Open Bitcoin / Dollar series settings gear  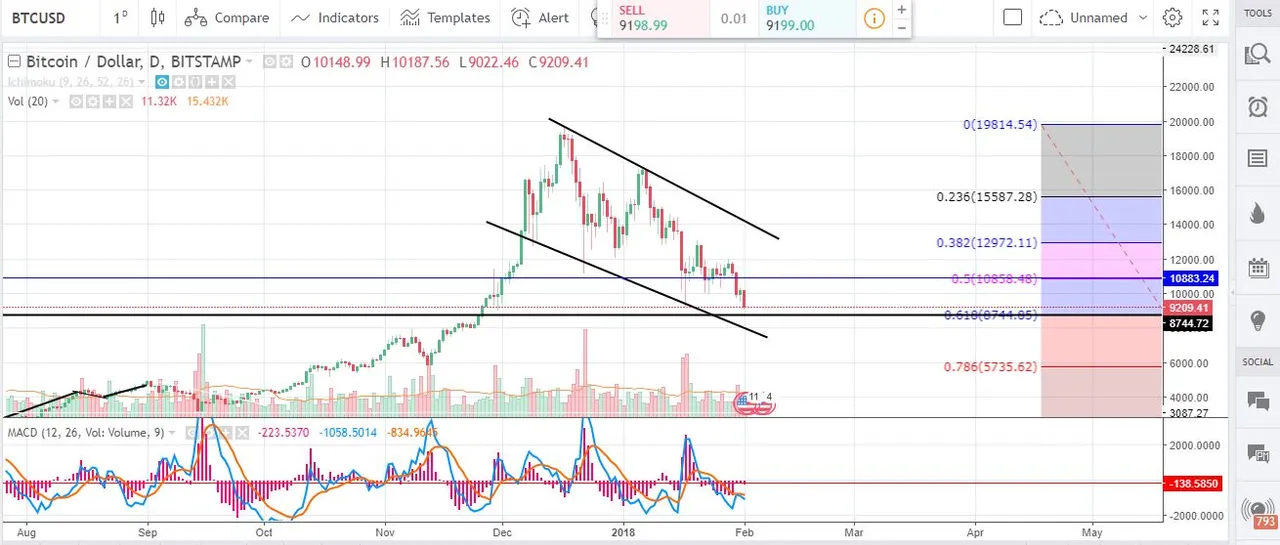[x=286, y=62]
